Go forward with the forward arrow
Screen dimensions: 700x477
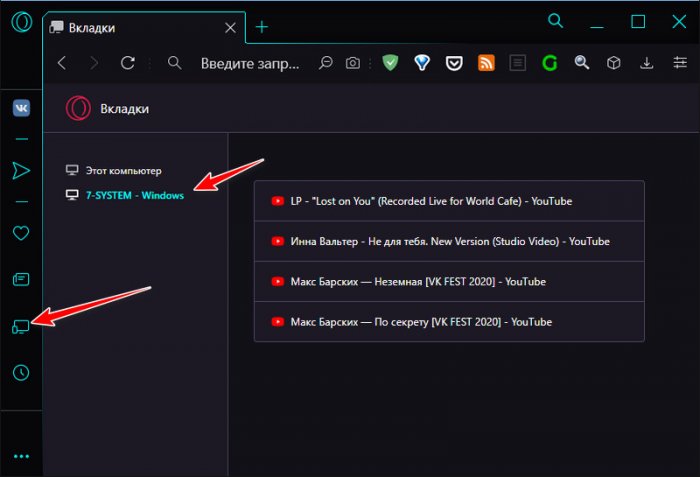(94, 63)
